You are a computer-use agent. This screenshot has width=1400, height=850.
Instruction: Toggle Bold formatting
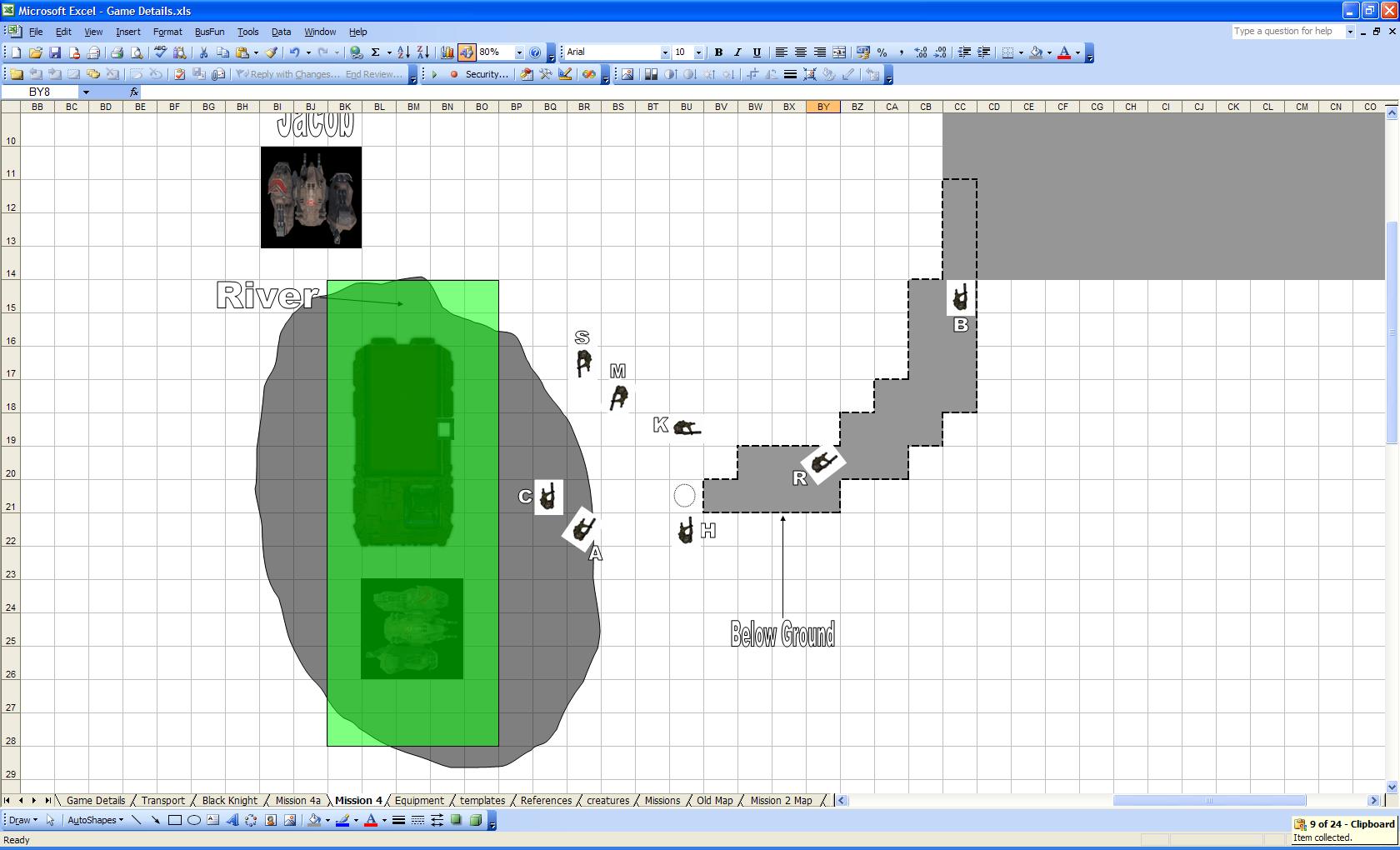(718, 52)
